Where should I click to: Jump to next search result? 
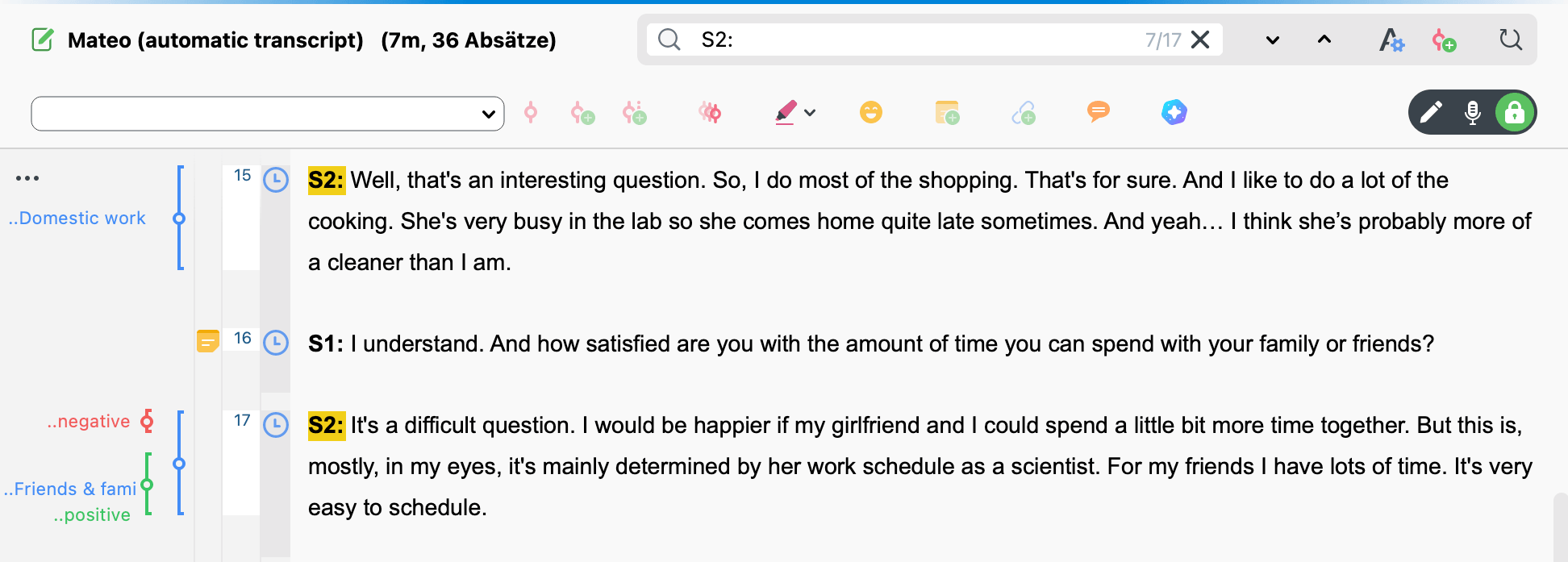coord(1273,40)
